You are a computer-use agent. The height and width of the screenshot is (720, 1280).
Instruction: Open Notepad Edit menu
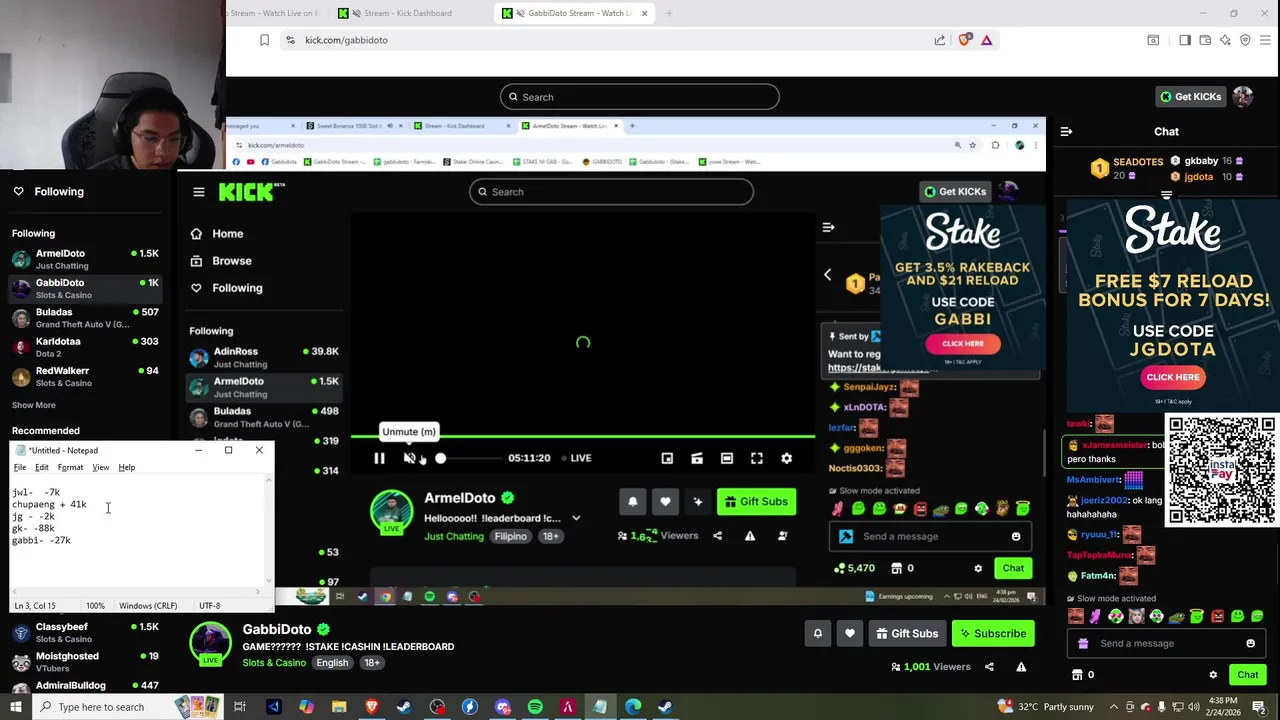[x=42, y=467]
